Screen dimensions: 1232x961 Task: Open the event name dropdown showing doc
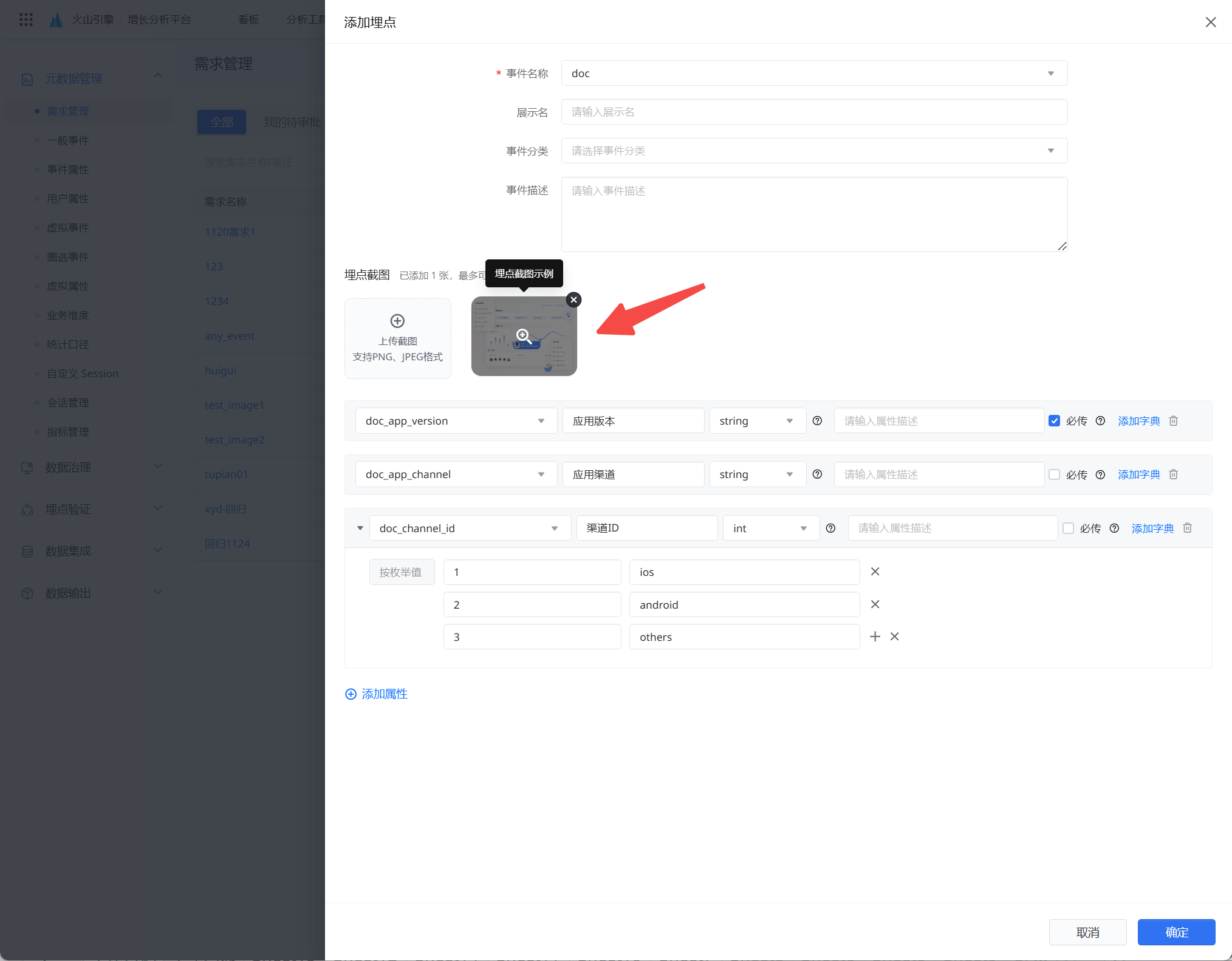tap(814, 73)
